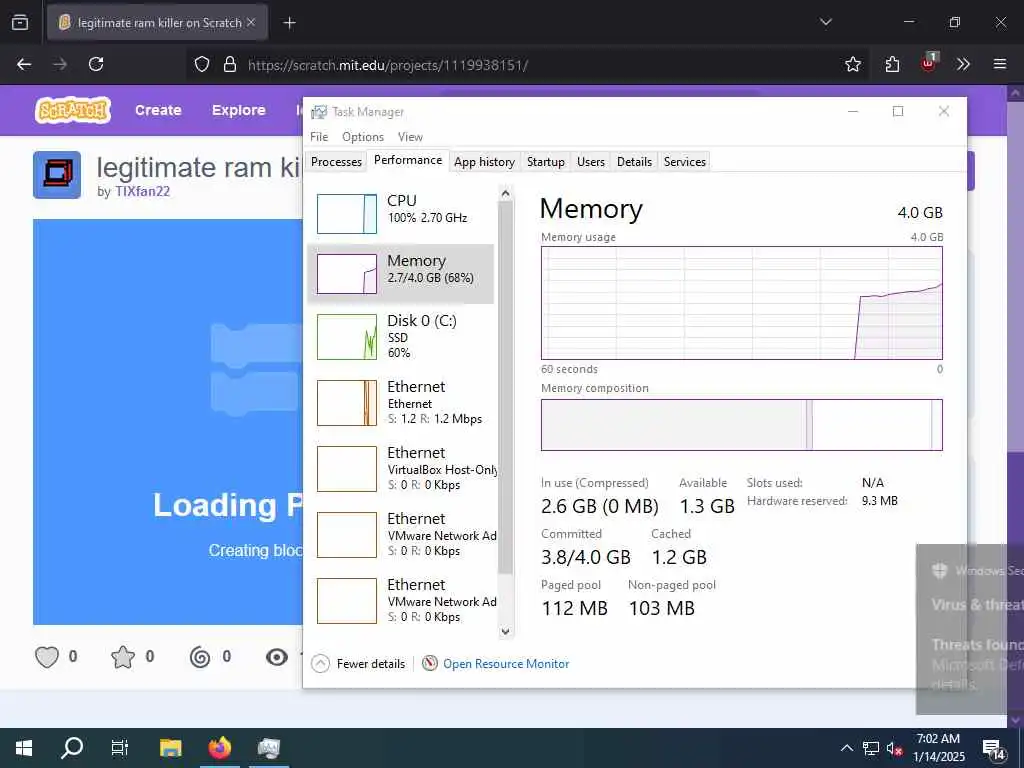Click the Scratch logo
The width and height of the screenshot is (1024, 768).
pos(72,110)
